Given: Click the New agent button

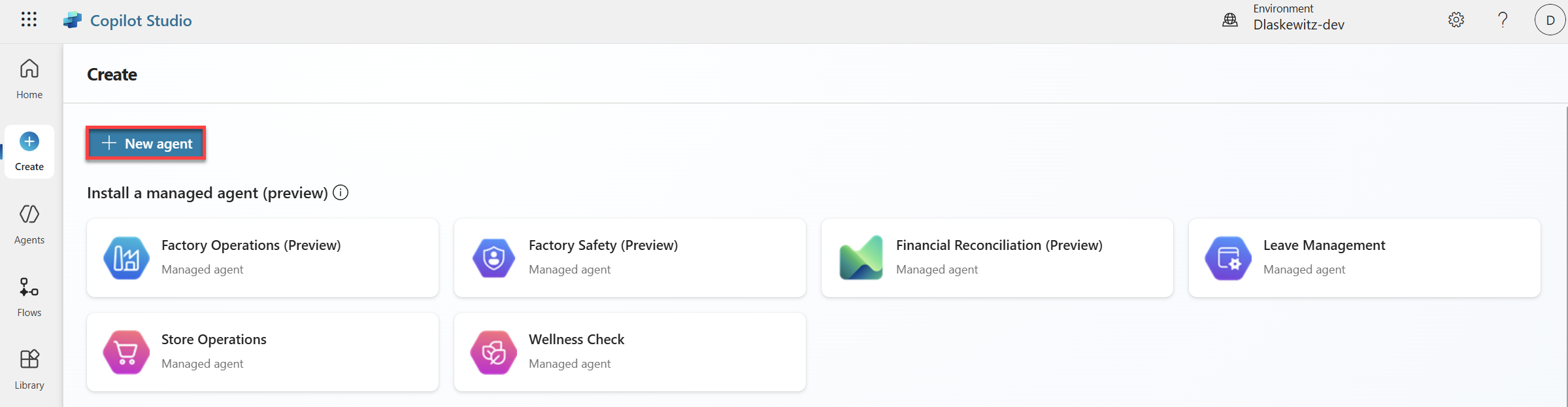Looking at the screenshot, I should (146, 143).
